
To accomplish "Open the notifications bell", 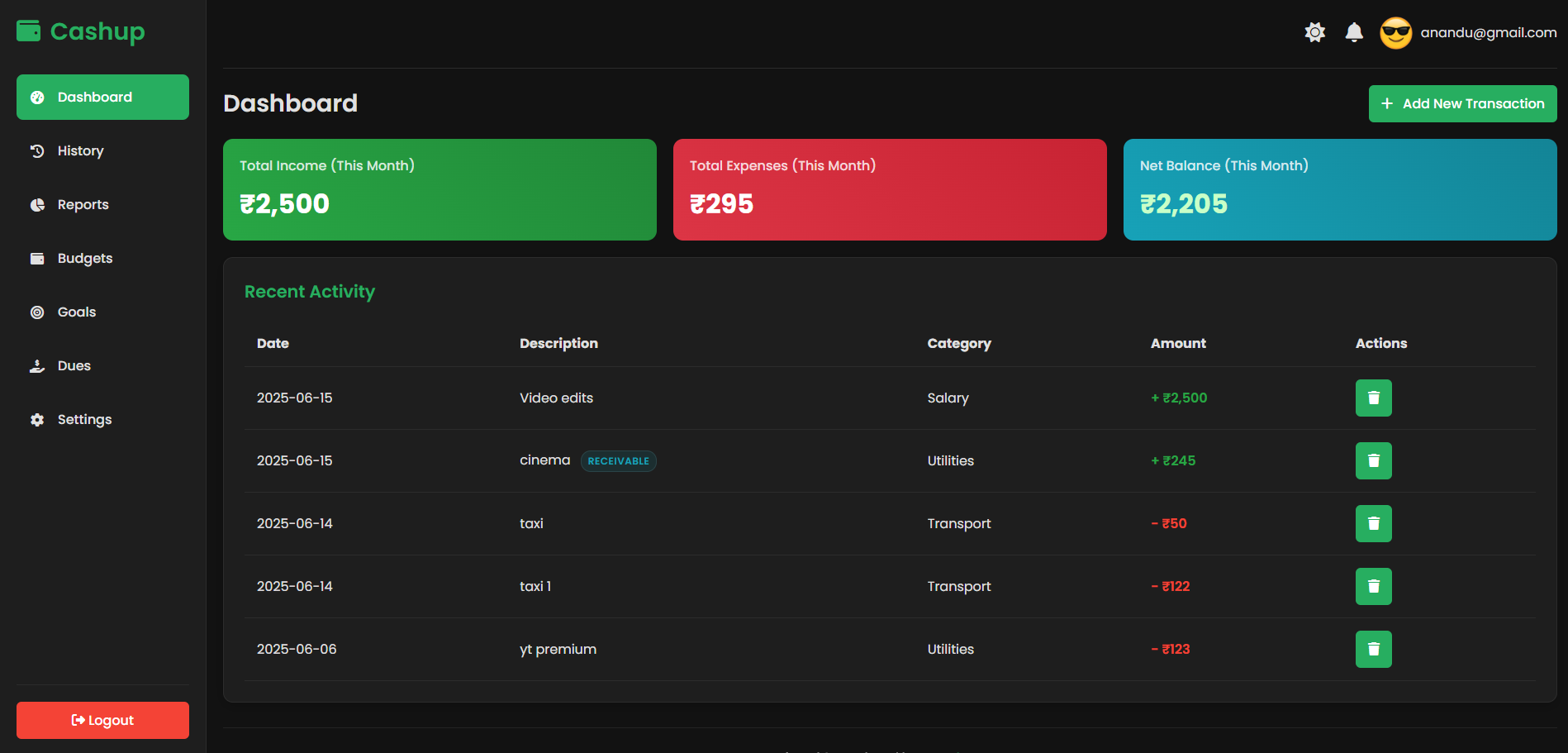I will (x=1353, y=32).
